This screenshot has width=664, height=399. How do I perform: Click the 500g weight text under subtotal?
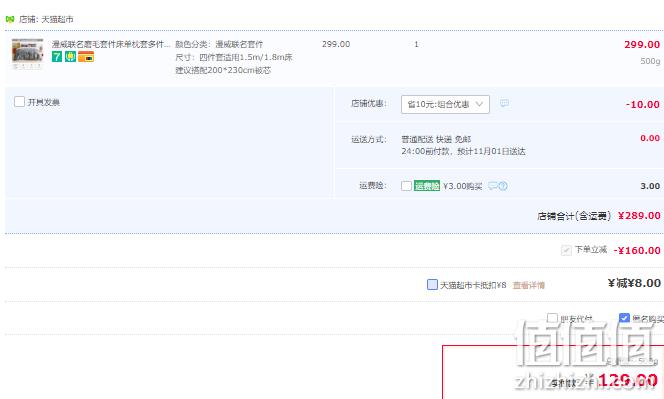(650, 61)
